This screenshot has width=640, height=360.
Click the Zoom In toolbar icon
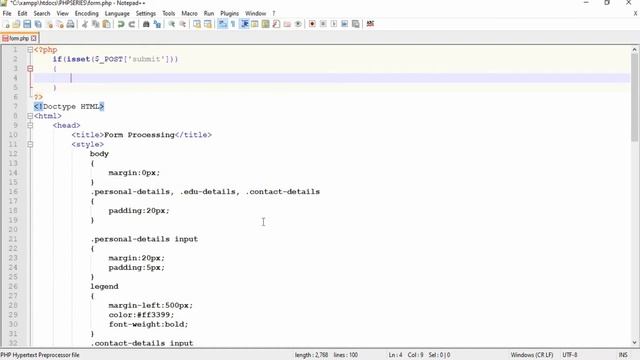click(x=172, y=24)
